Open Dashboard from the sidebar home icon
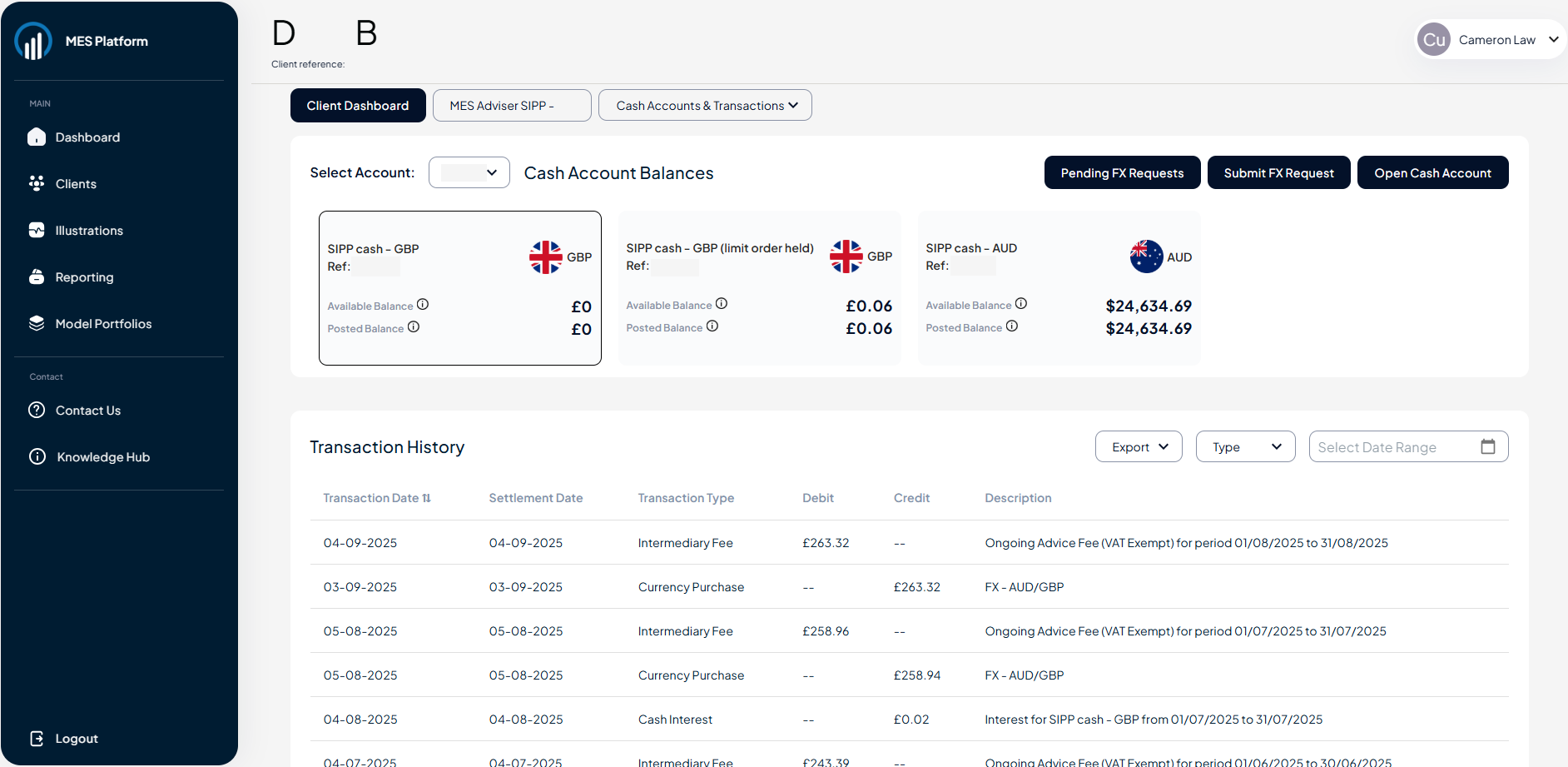1568x767 pixels. pyautogui.click(x=37, y=137)
